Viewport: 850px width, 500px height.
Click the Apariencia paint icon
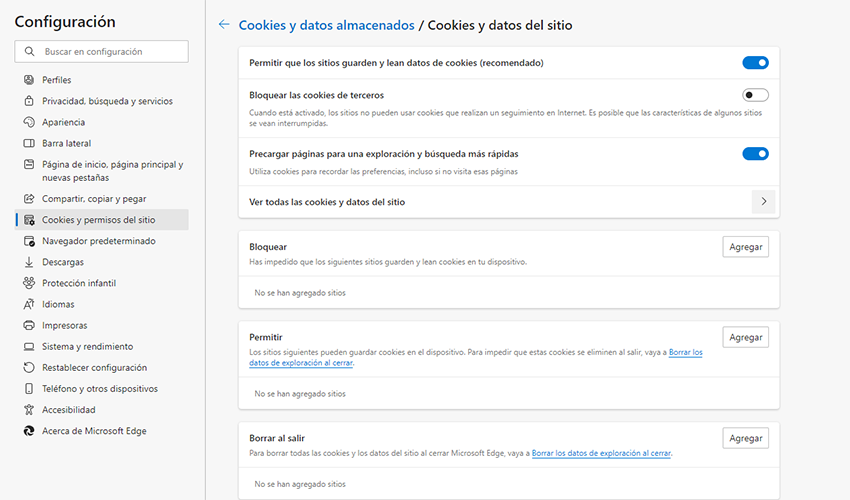point(29,122)
